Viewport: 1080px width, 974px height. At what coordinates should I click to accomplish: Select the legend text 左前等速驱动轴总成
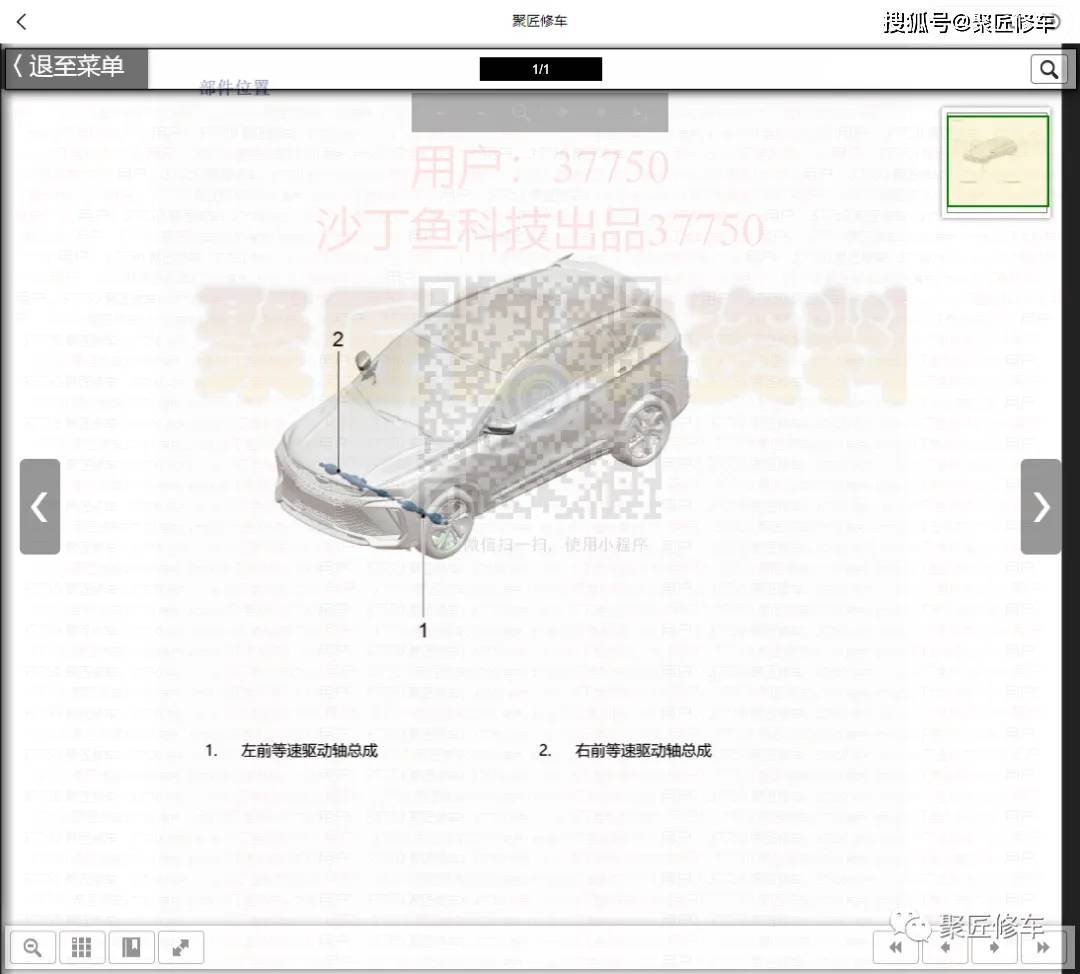[x=309, y=750]
